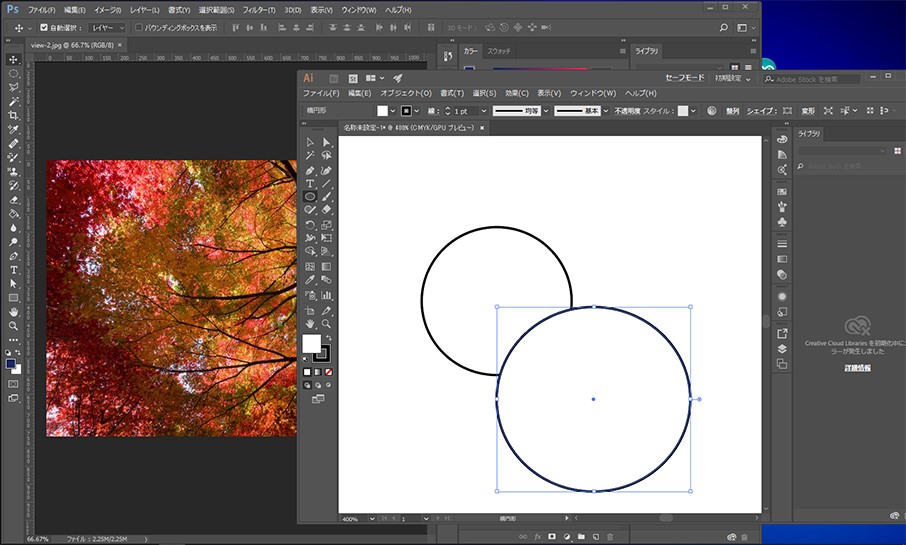Open Illustrator 効果(C) menu
Screen dimensions: 906x545
pos(517,93)
